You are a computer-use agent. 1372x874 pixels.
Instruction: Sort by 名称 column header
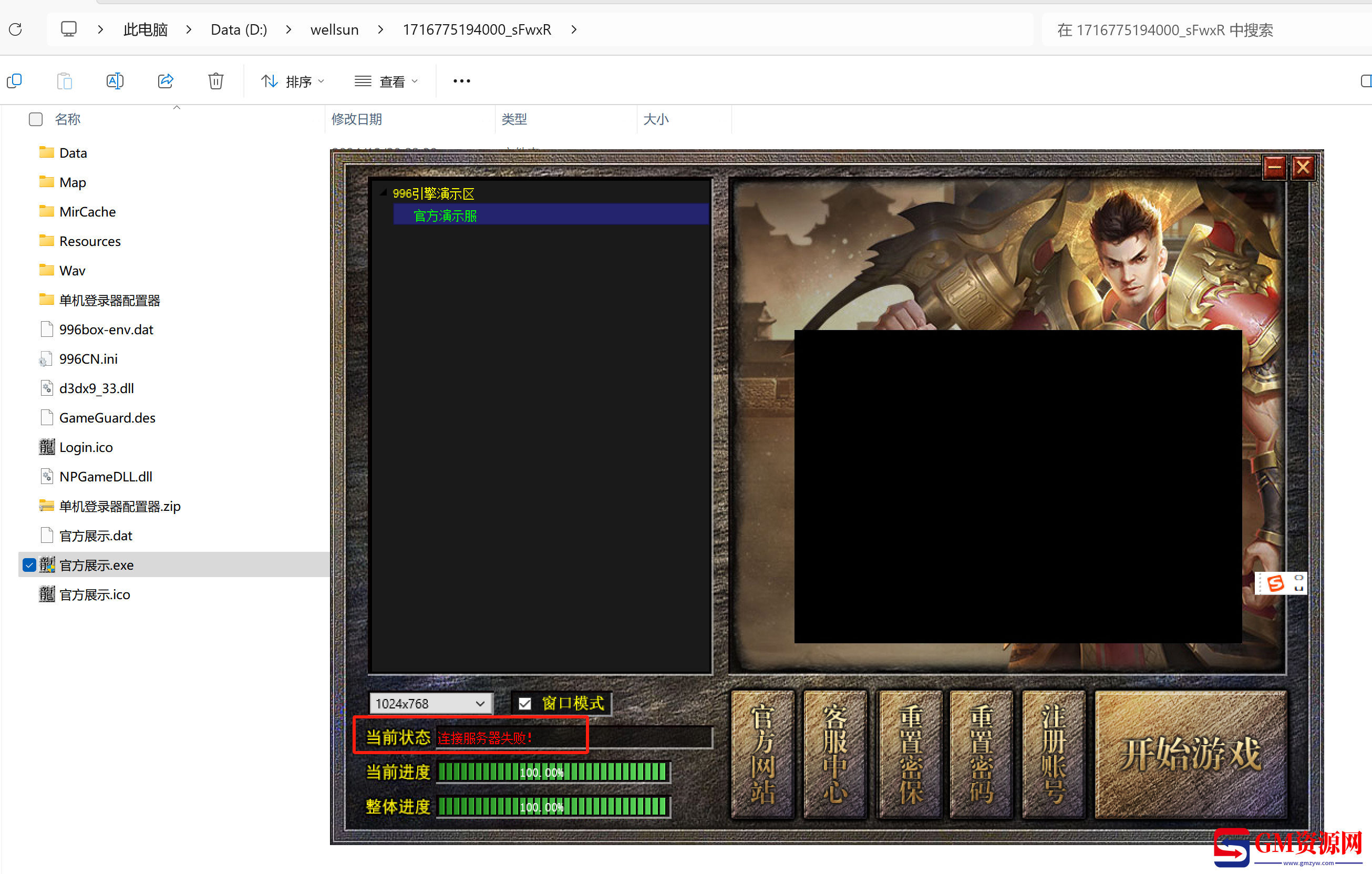67,119
